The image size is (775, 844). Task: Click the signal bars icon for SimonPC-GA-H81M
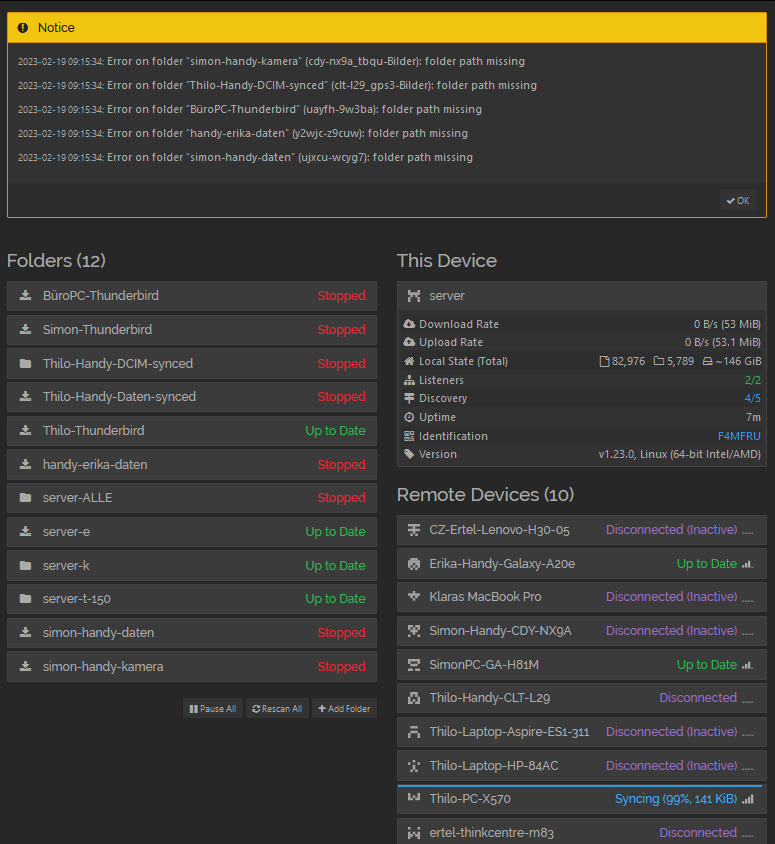(x=747, y=665)
